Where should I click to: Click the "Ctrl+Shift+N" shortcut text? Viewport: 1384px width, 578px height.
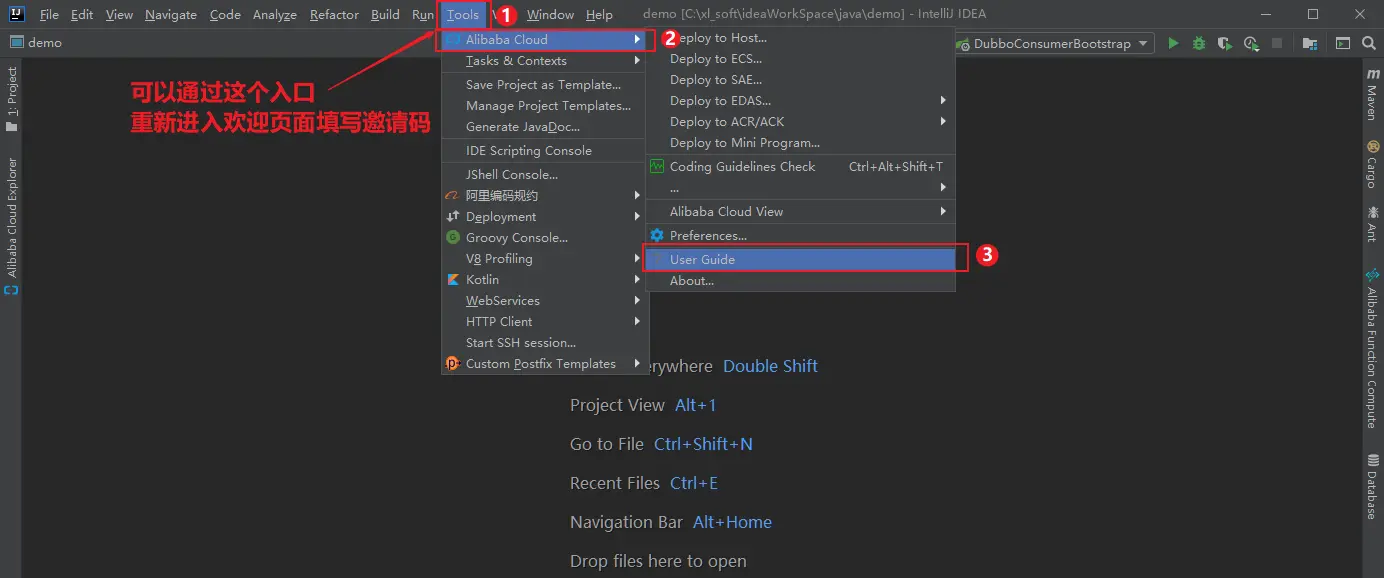[x=703, y=444]
